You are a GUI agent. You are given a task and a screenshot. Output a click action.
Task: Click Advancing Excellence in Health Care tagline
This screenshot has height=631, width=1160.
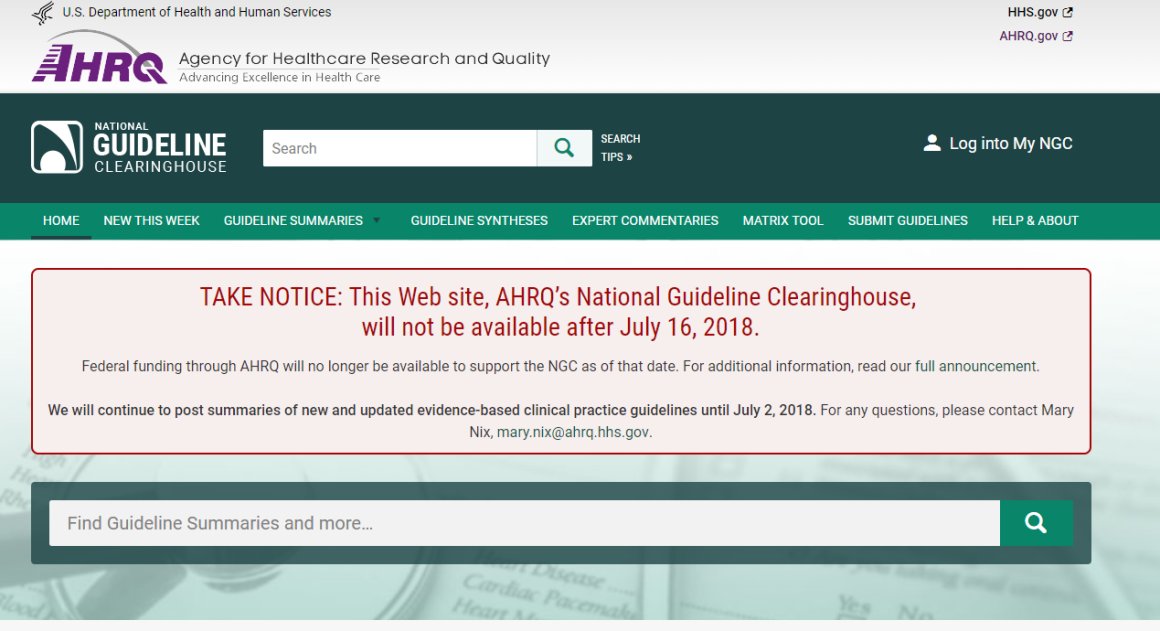tap(280, 78)
